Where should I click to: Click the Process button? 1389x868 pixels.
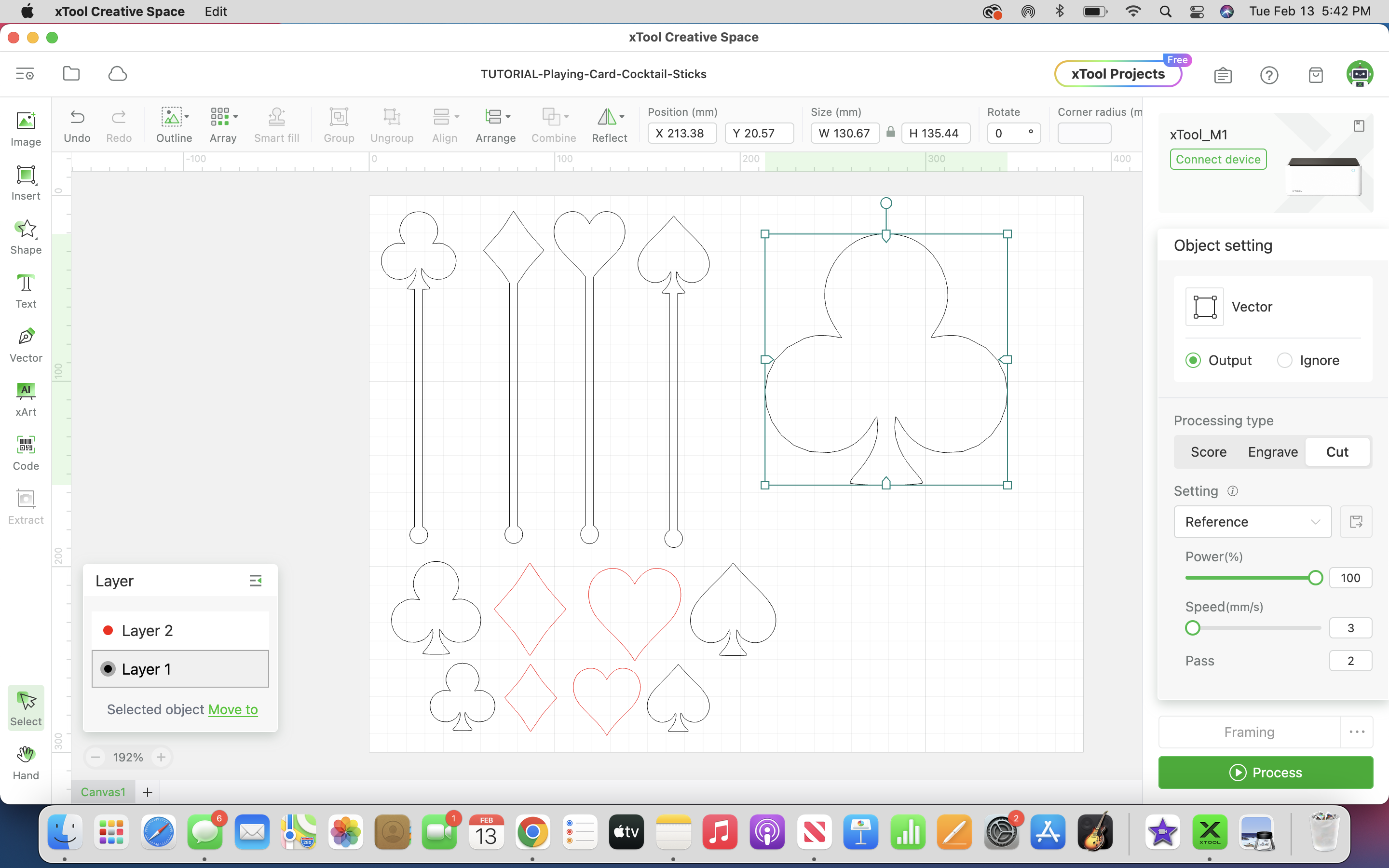1265,772
